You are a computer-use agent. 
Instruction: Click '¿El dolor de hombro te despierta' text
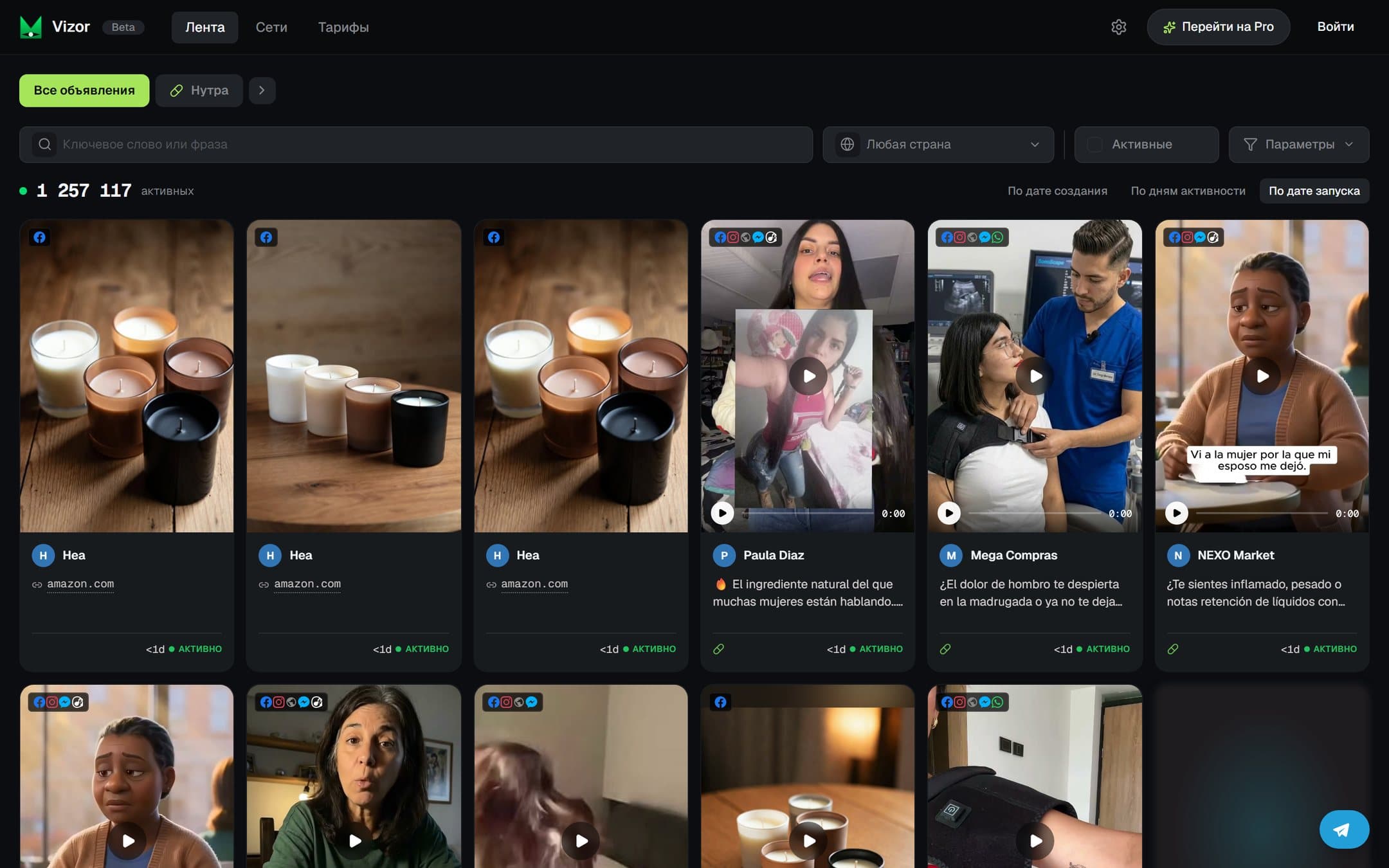1030,584
